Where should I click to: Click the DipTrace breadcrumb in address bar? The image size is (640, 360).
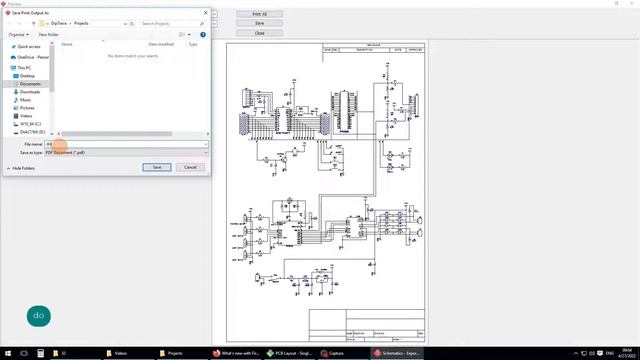59,23
